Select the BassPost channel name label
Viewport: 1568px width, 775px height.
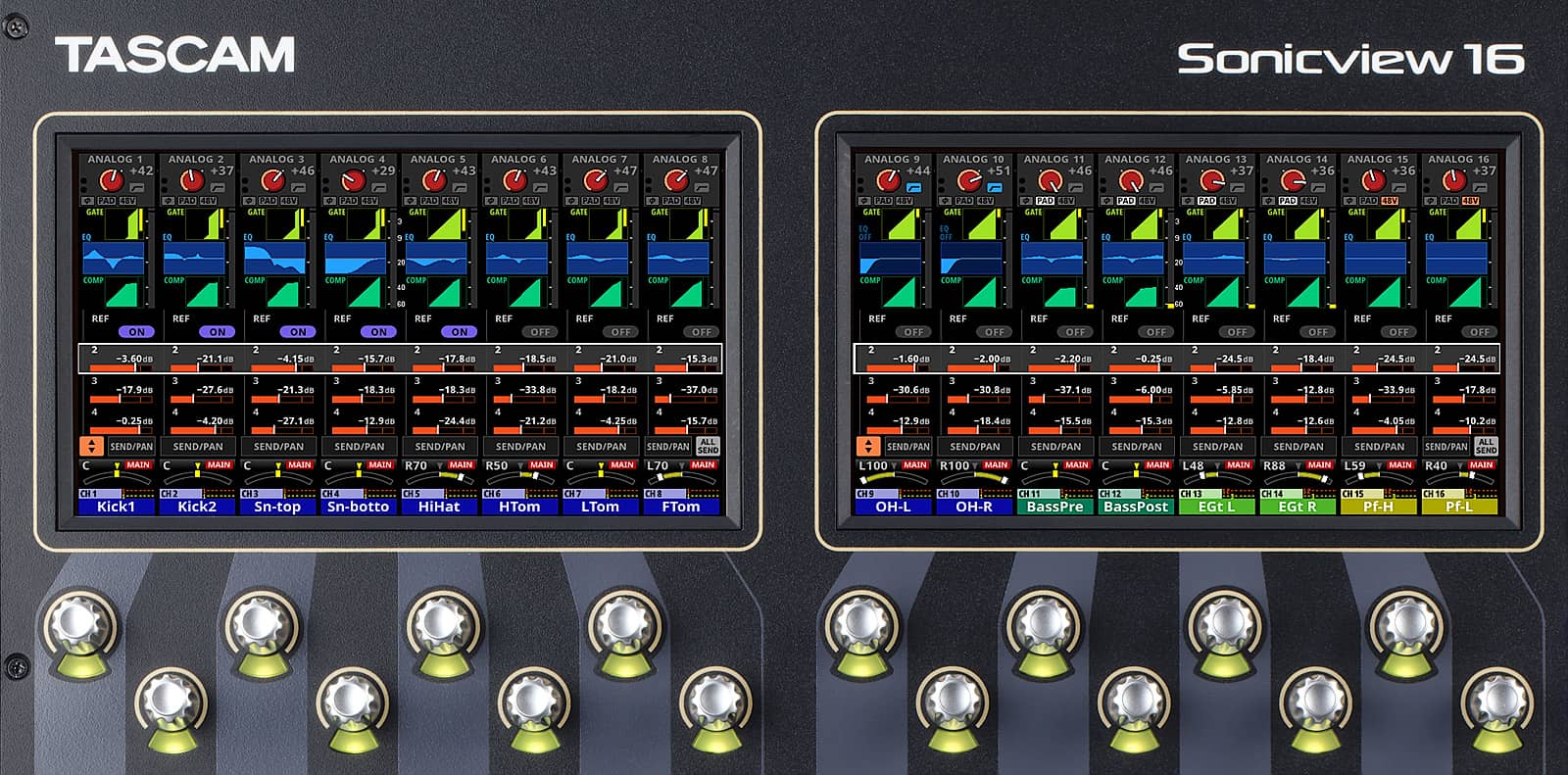(x=1136, y=507)
